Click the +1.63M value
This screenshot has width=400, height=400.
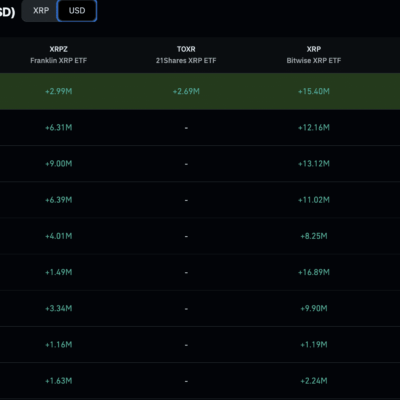click(x=59, y=381)
